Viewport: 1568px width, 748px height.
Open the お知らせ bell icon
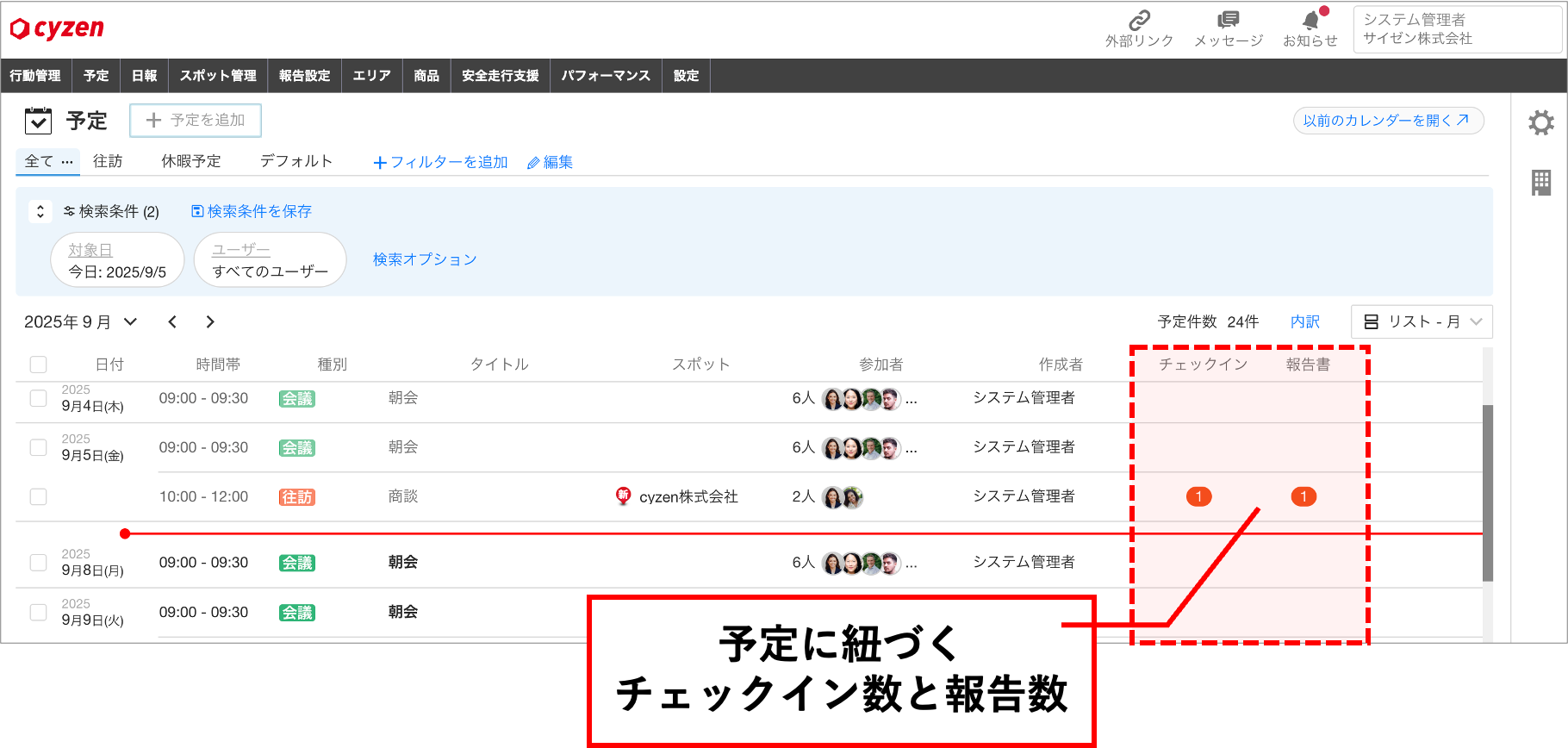tap(1310, 20)
